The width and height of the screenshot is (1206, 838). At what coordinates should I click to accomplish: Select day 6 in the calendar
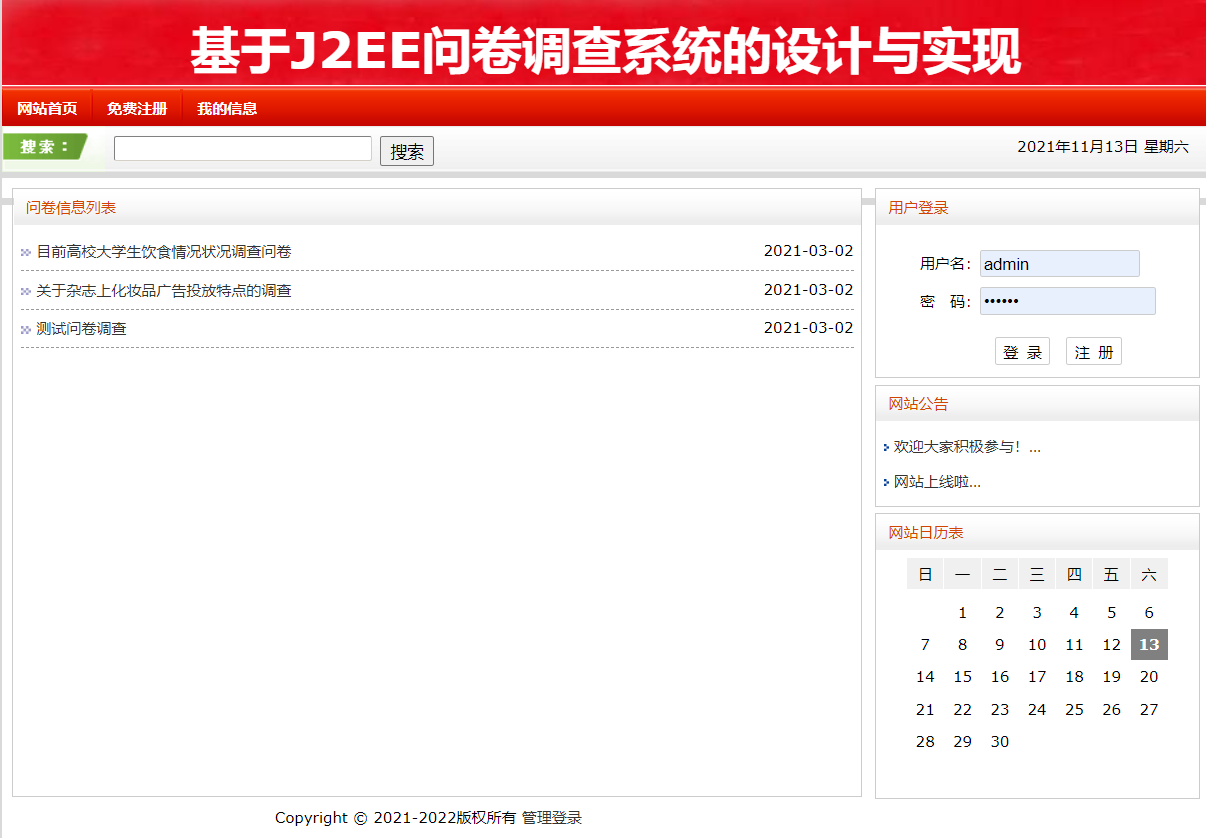point(1149,613)
